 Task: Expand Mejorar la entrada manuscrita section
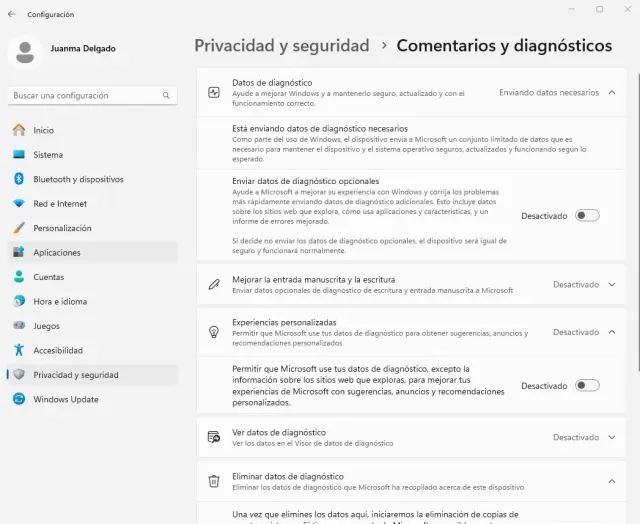point(611,284)
